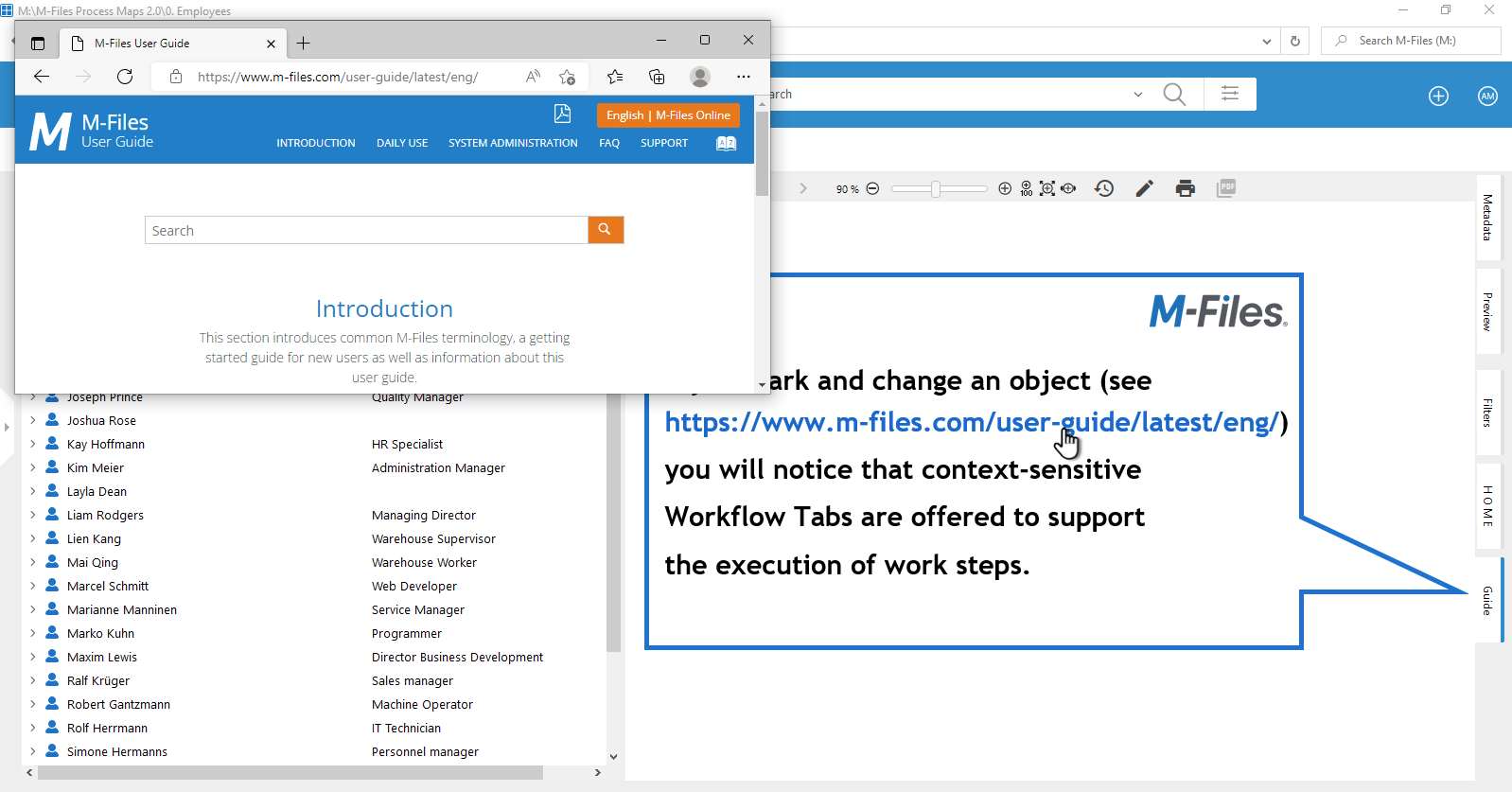Click the pencil edit icon in preview toolbar

pos(1145,188)
